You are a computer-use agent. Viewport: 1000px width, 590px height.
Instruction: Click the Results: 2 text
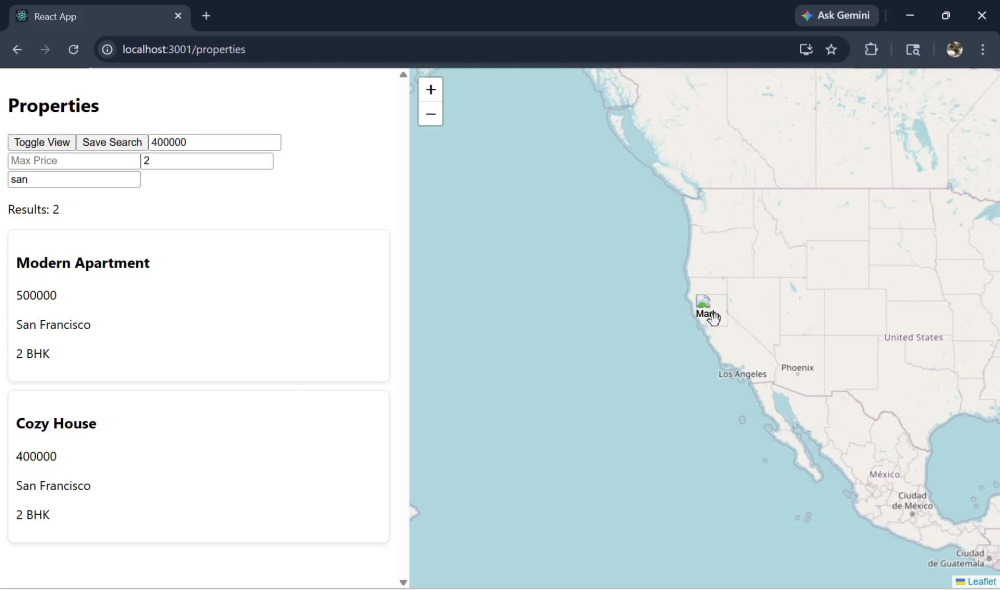[33, 209]
